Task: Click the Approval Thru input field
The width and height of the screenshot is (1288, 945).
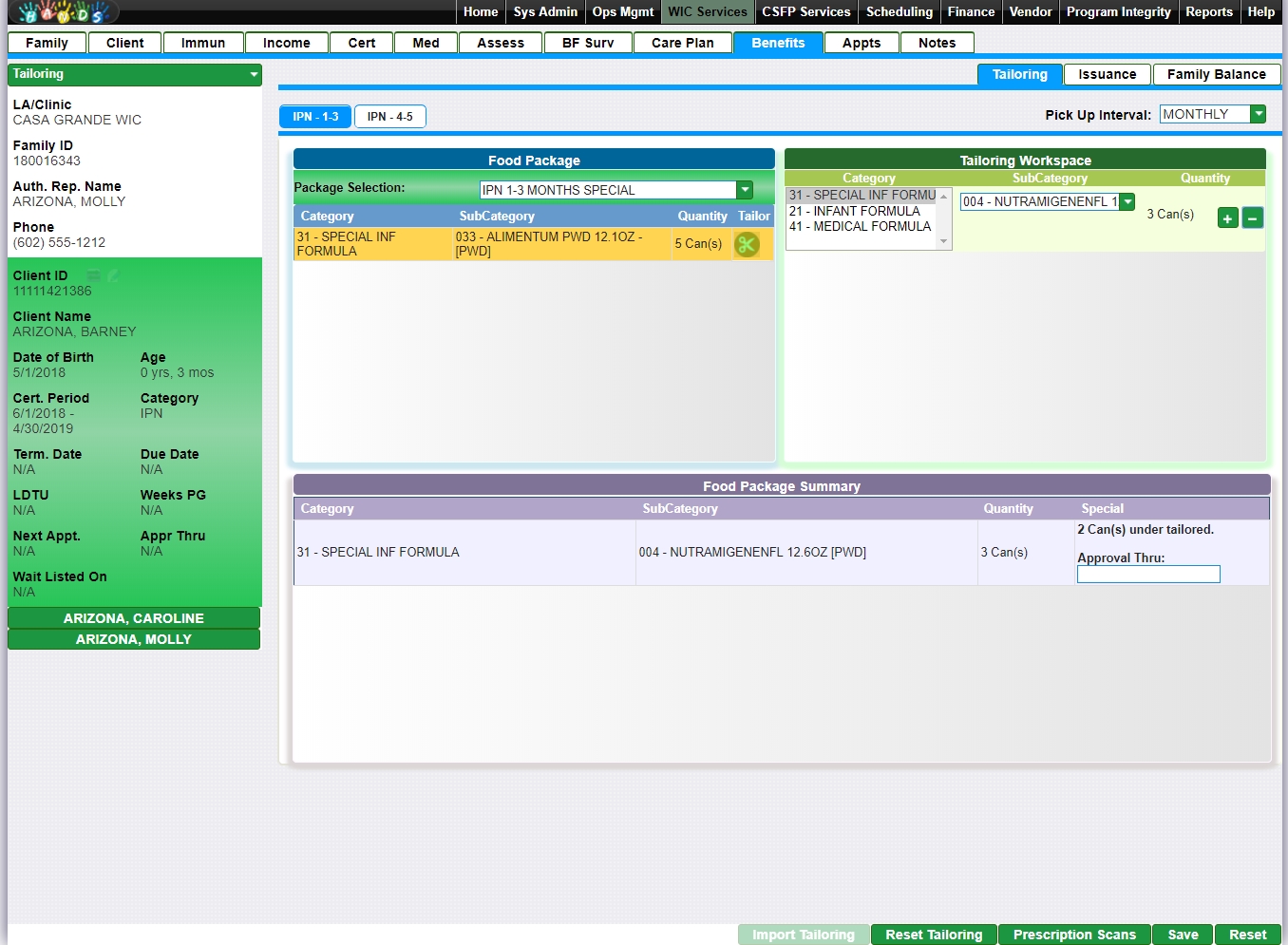Action: click(1147, 575)
